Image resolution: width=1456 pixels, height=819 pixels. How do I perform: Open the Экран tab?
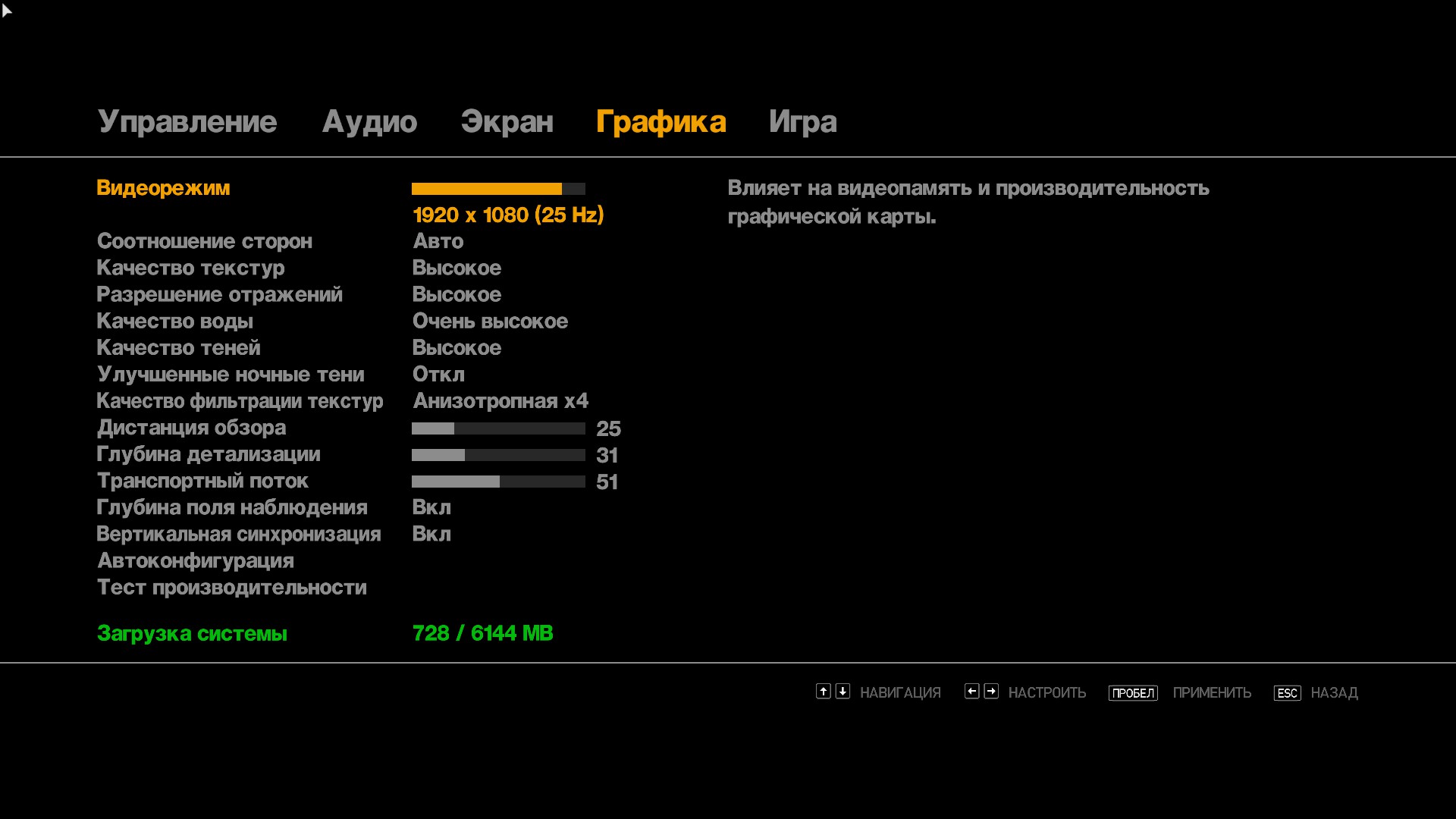coord(507,122)
